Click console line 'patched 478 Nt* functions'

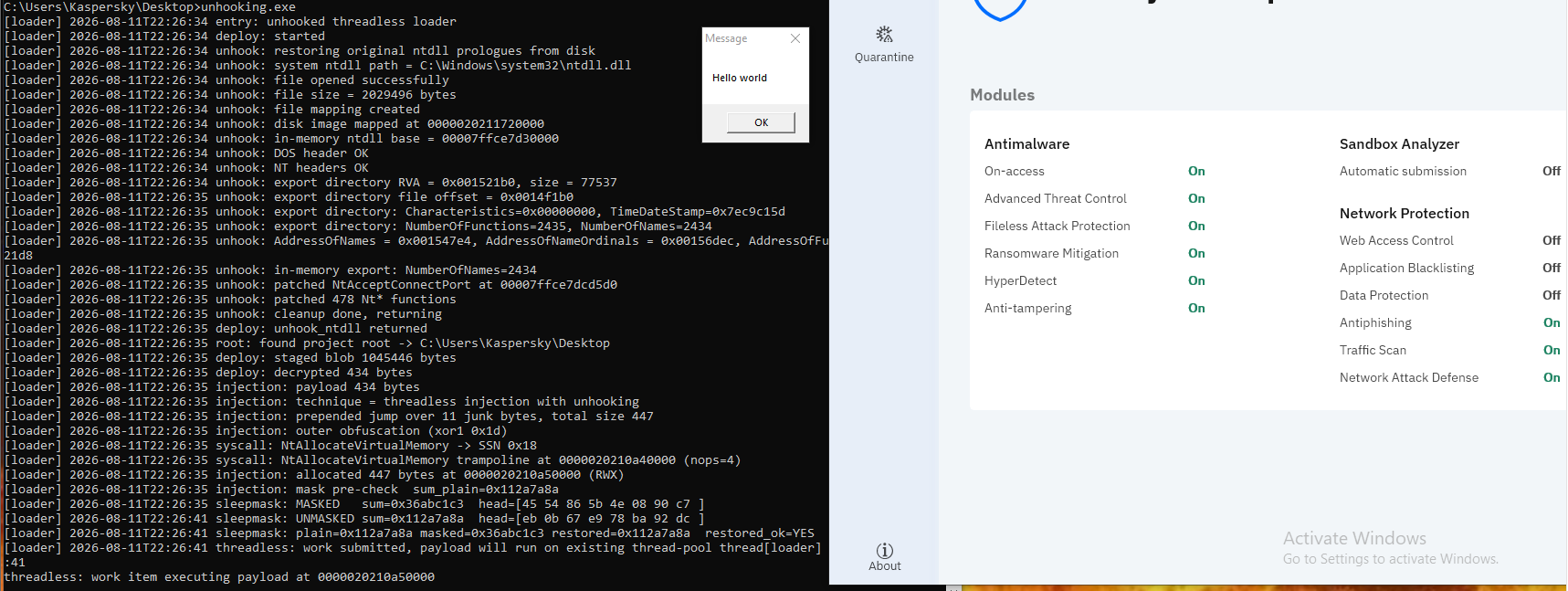[230, 300]
